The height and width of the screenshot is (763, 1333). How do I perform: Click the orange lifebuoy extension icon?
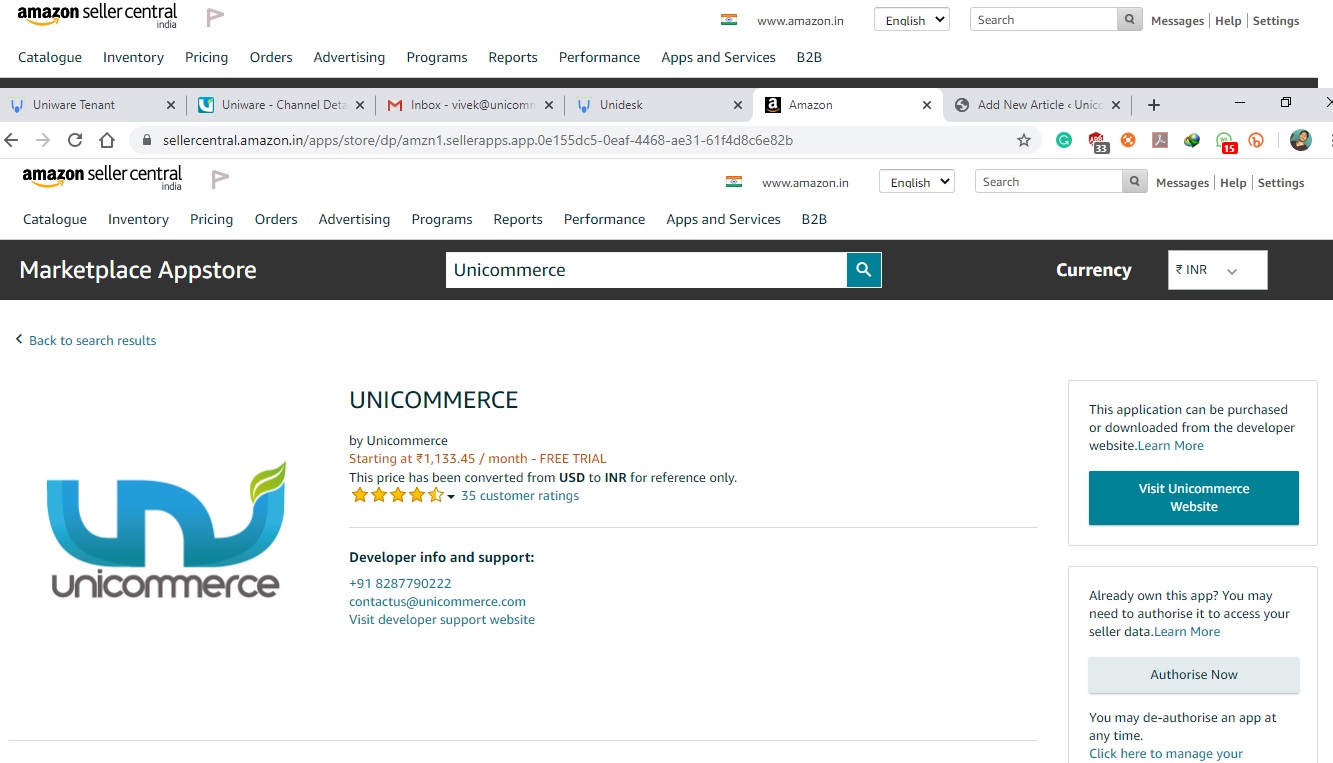[x=1128, y=140]
